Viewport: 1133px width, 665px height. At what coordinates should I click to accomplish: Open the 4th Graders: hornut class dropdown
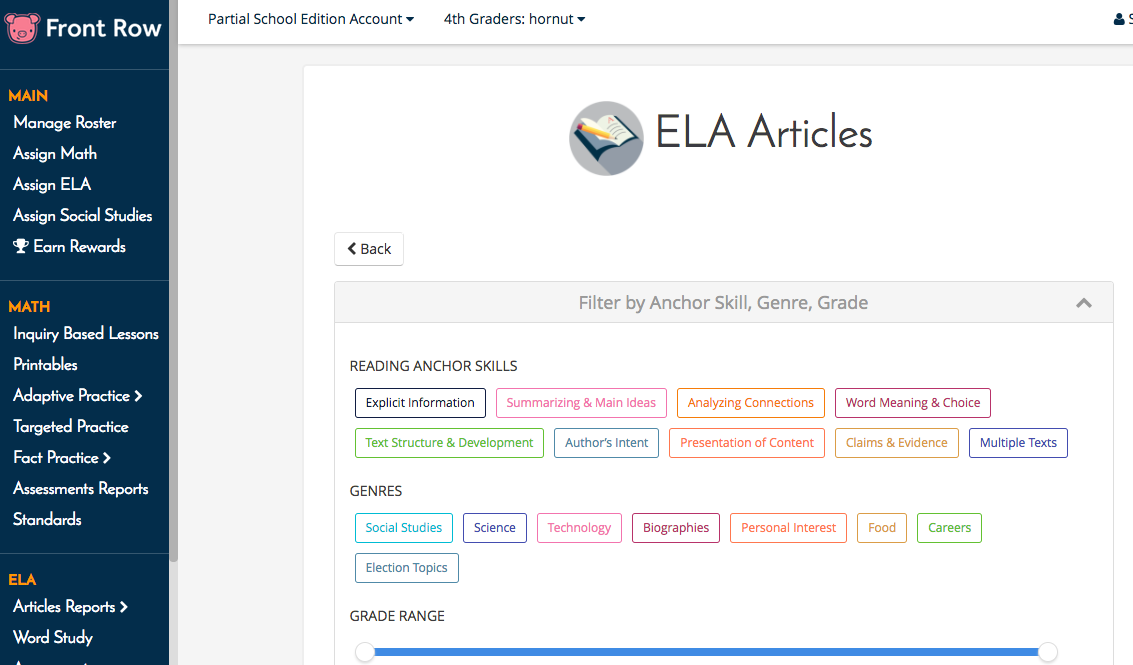tap(514, 20)
